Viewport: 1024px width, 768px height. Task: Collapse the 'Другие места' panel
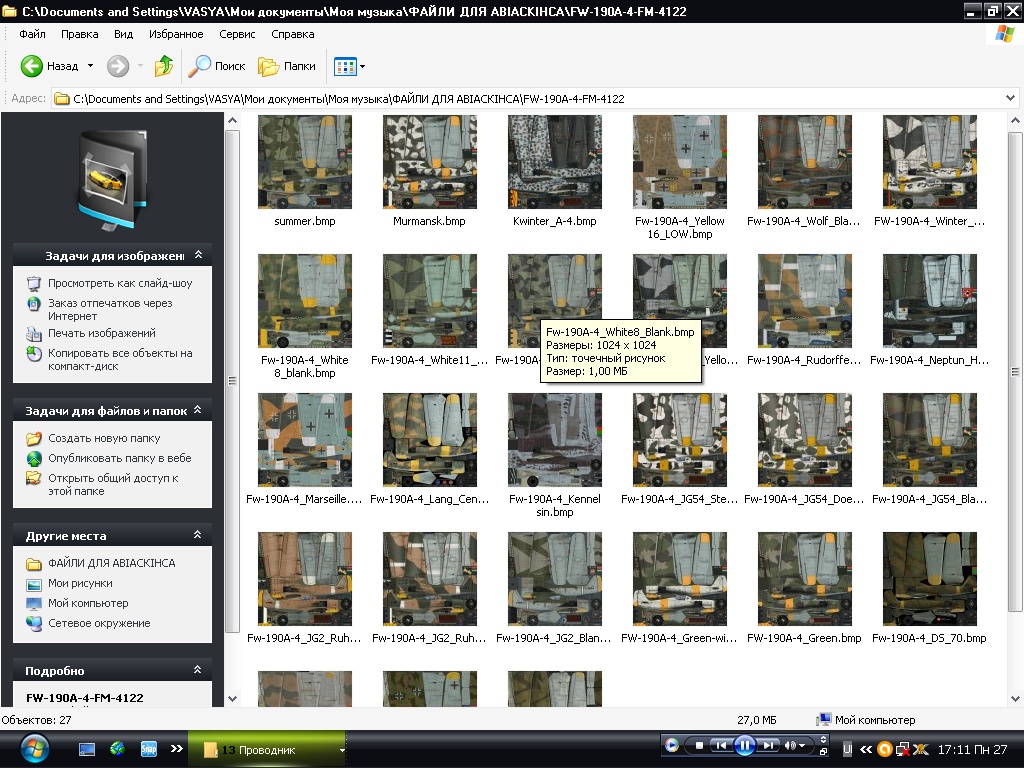[198, 536]
